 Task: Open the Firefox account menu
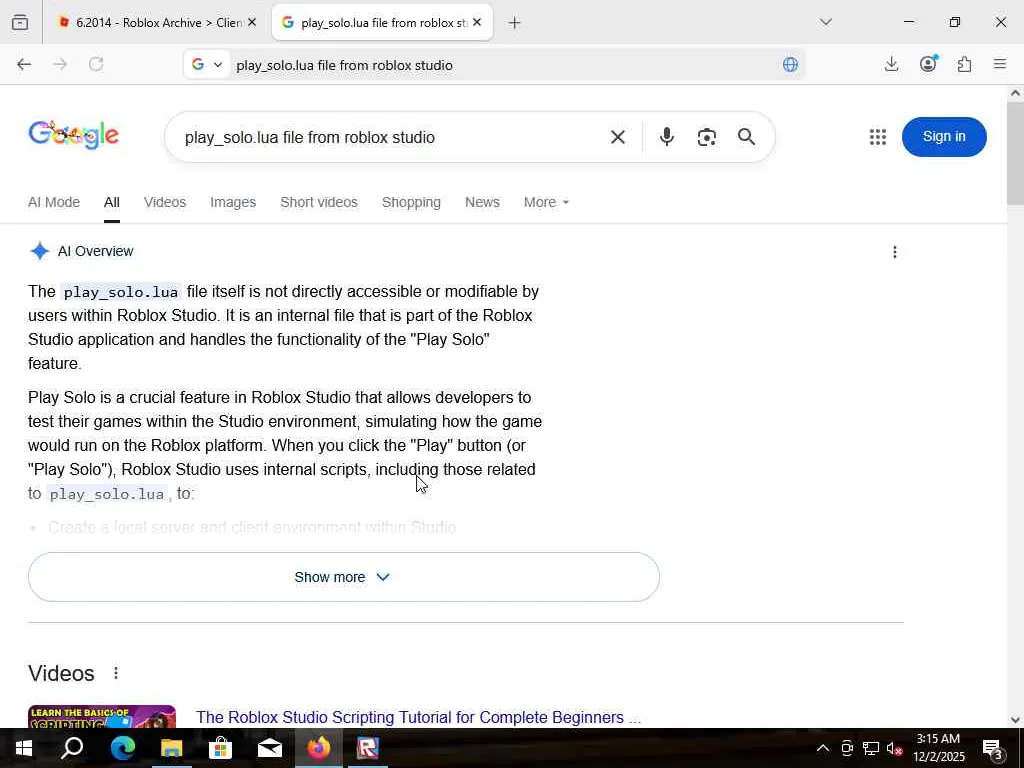click(928, 64)
